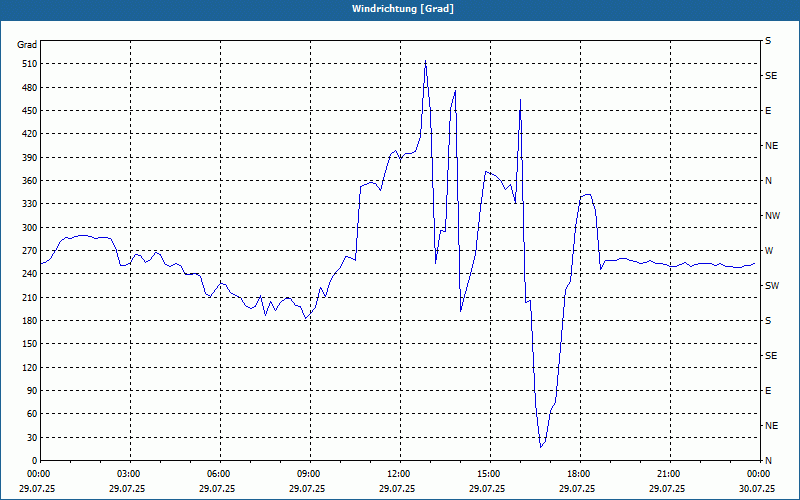Click the "W" compass label
The width and height of the screenshot is (800, 500).
[x=769, y=251]
